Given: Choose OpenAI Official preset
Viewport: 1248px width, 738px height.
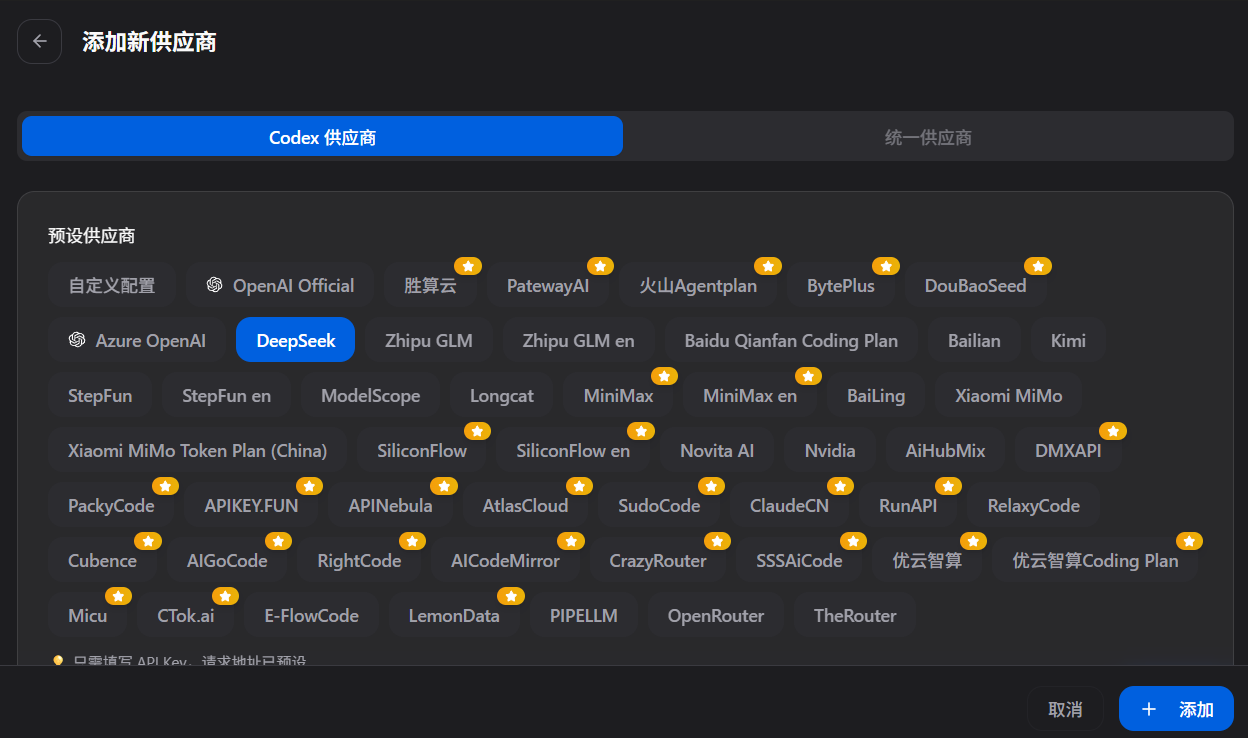Looking at the screenshot, I should (x=280, y=285).
